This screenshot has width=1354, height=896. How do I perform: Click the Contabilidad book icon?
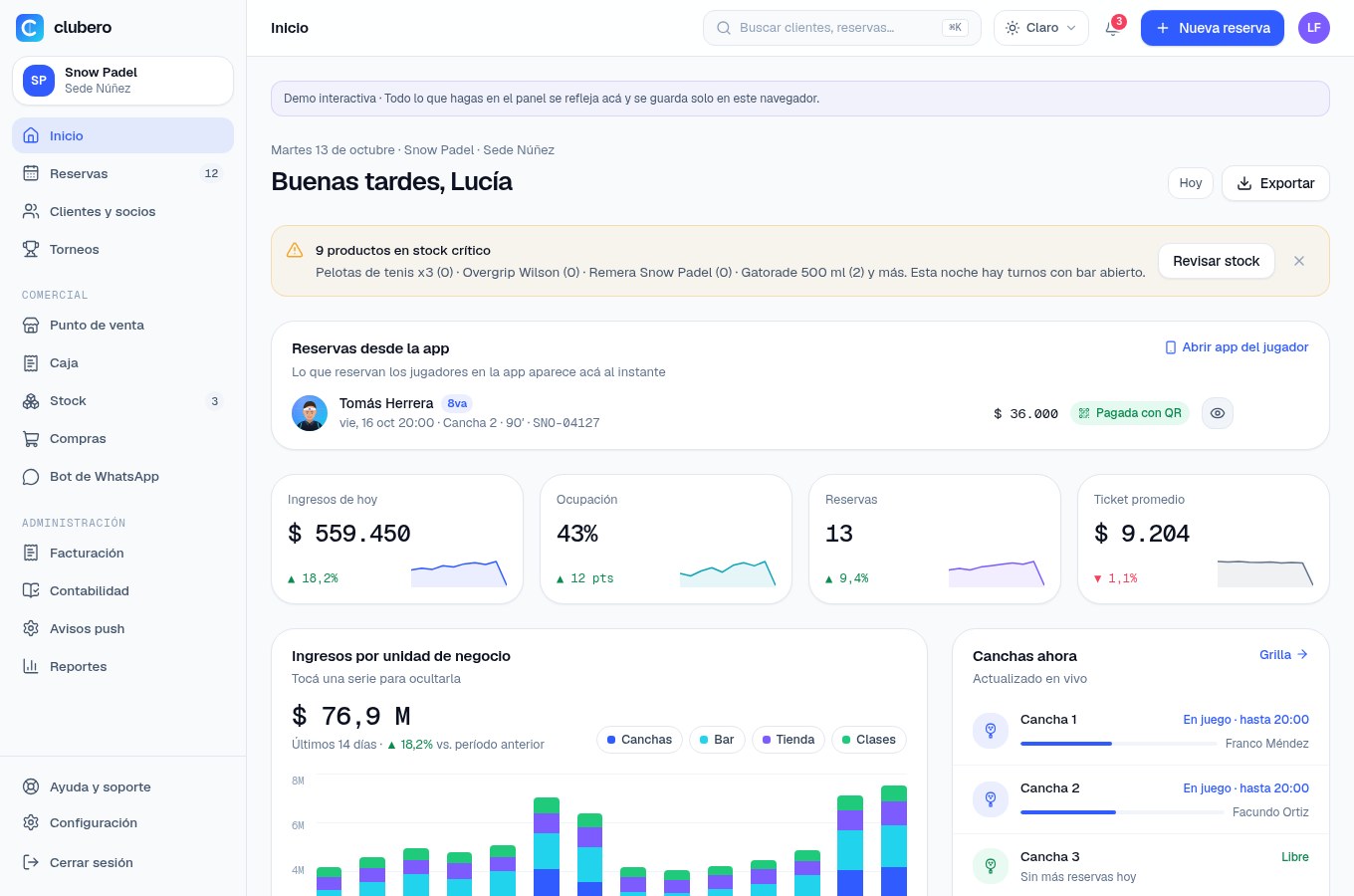[31, 590]
